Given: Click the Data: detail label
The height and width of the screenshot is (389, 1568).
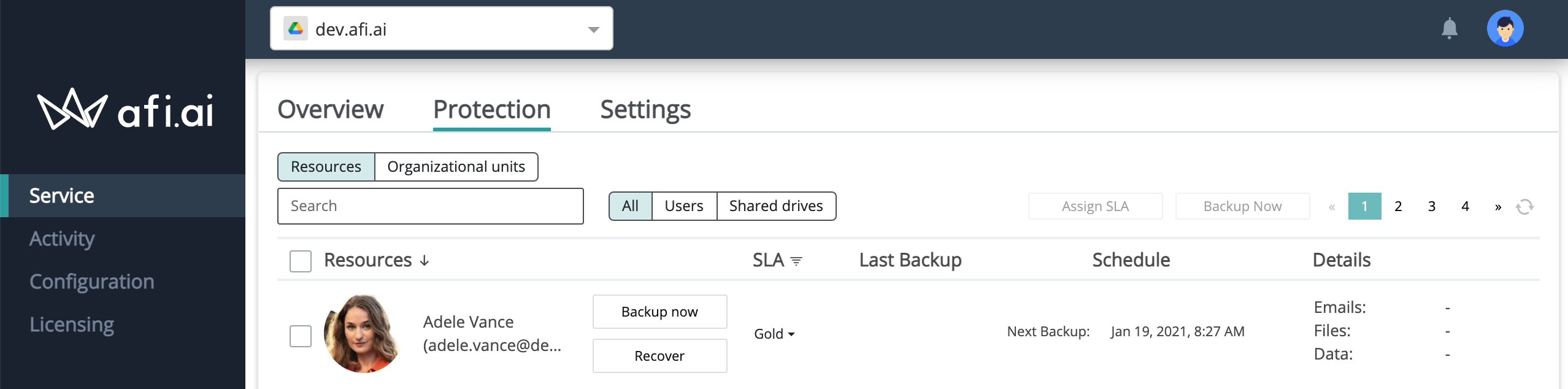Looking at the screenshot, I should pos(1333,354).
